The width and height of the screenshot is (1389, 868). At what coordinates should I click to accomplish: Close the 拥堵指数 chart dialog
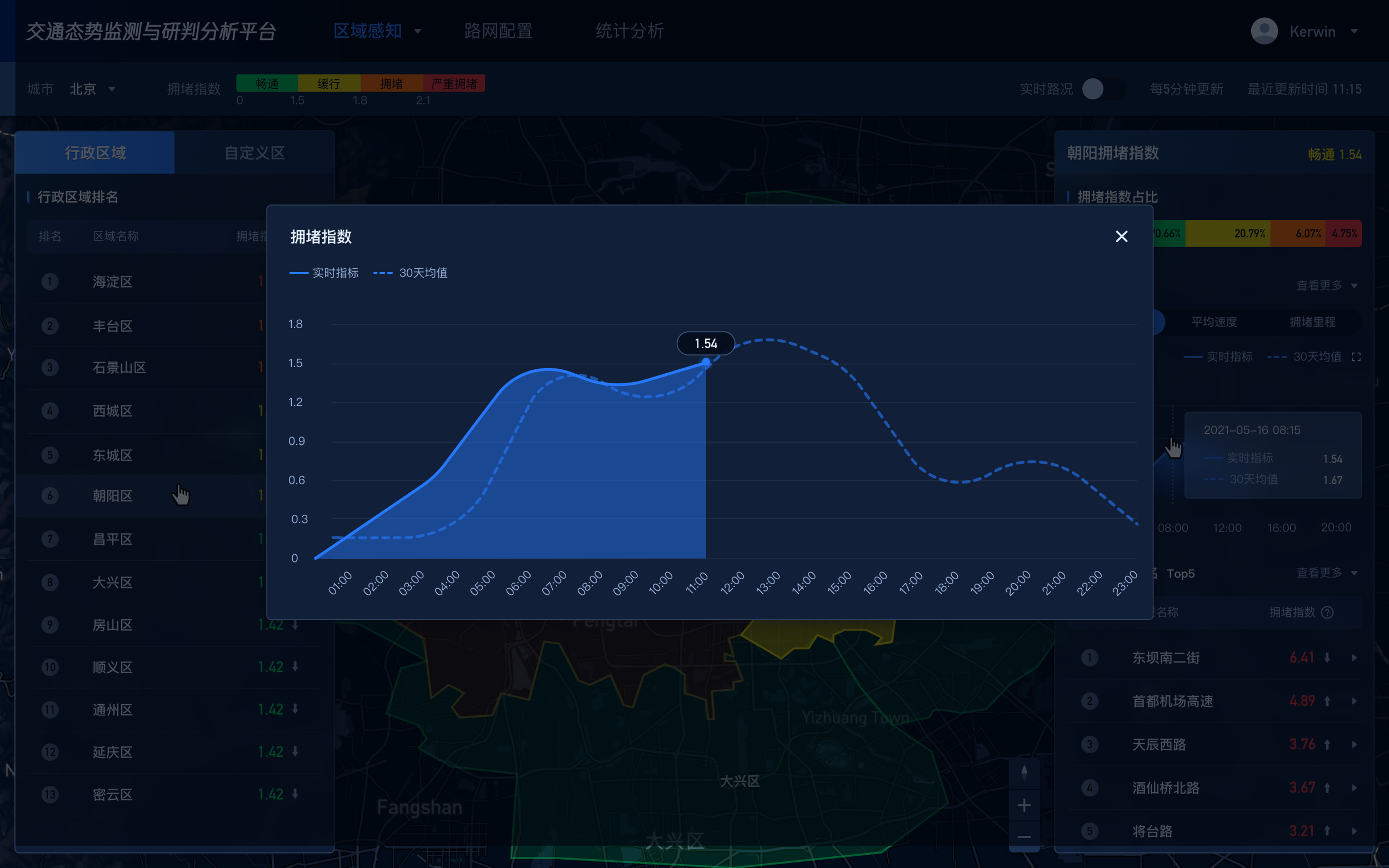click(1121, 237)
